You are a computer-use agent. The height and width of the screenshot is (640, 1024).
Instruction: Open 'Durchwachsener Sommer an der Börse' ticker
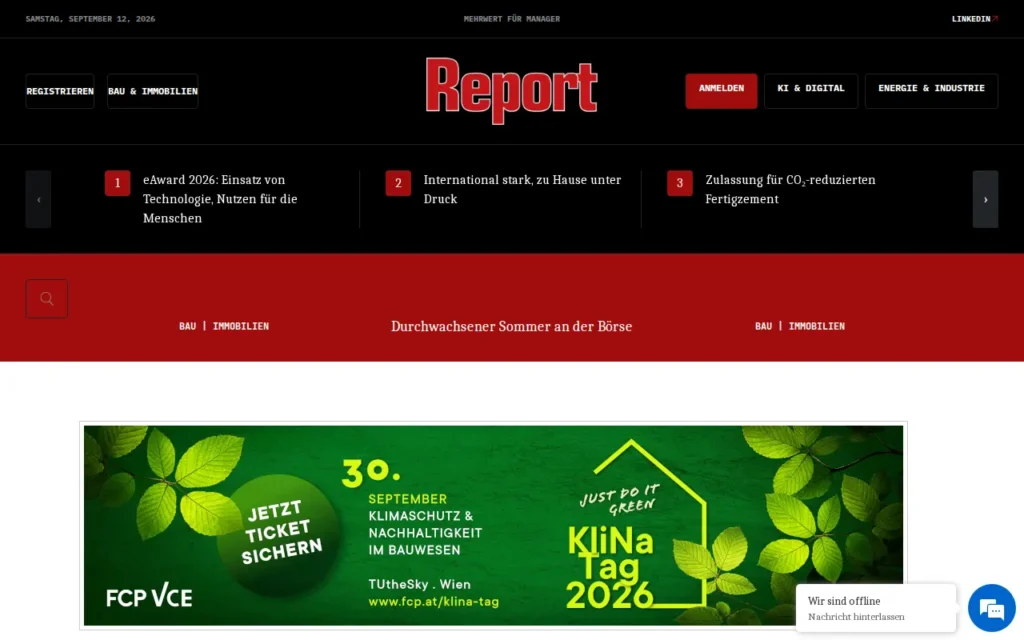coord(511,327)
